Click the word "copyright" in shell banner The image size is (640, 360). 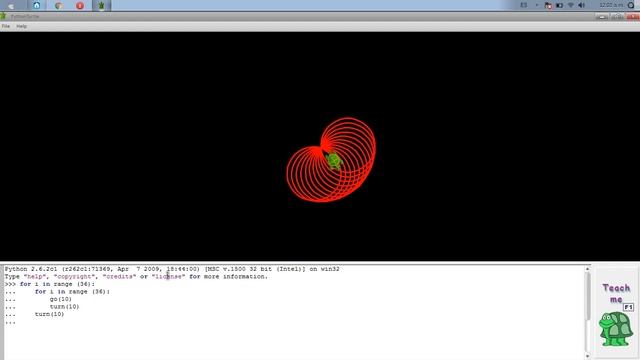tap(74, 276)
